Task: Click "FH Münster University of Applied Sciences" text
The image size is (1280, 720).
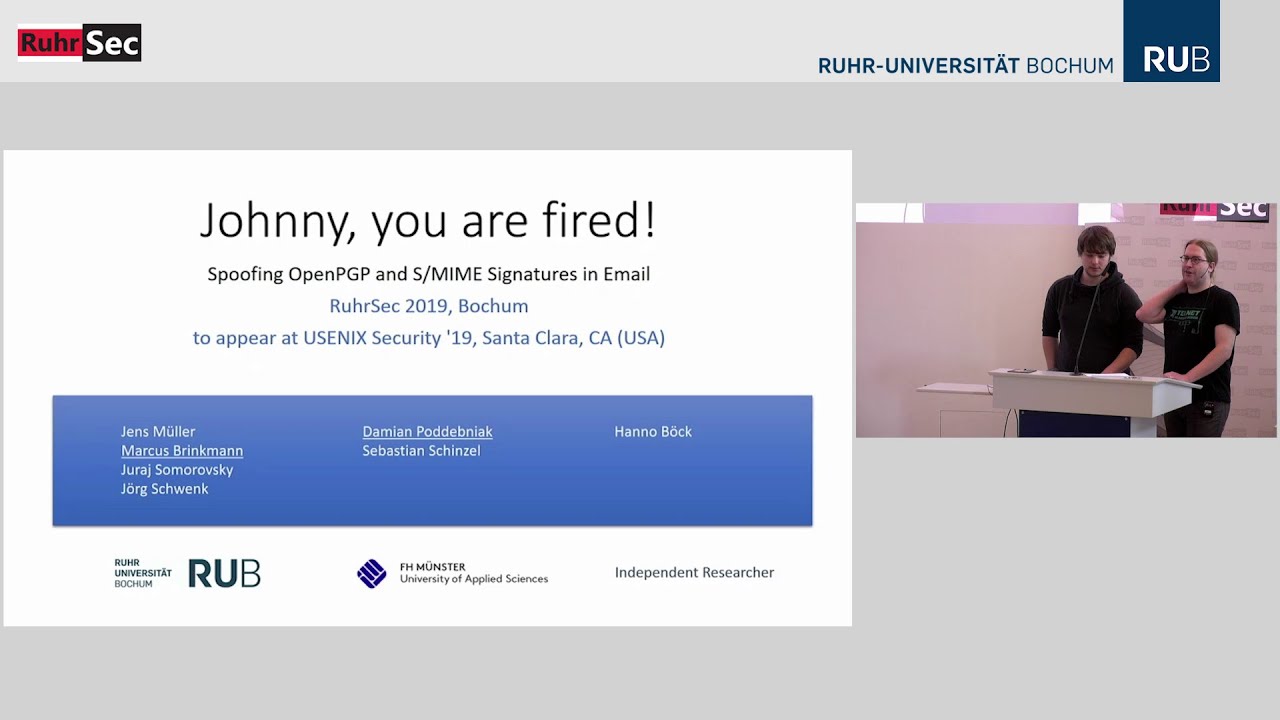Action: tap(474, 573)
